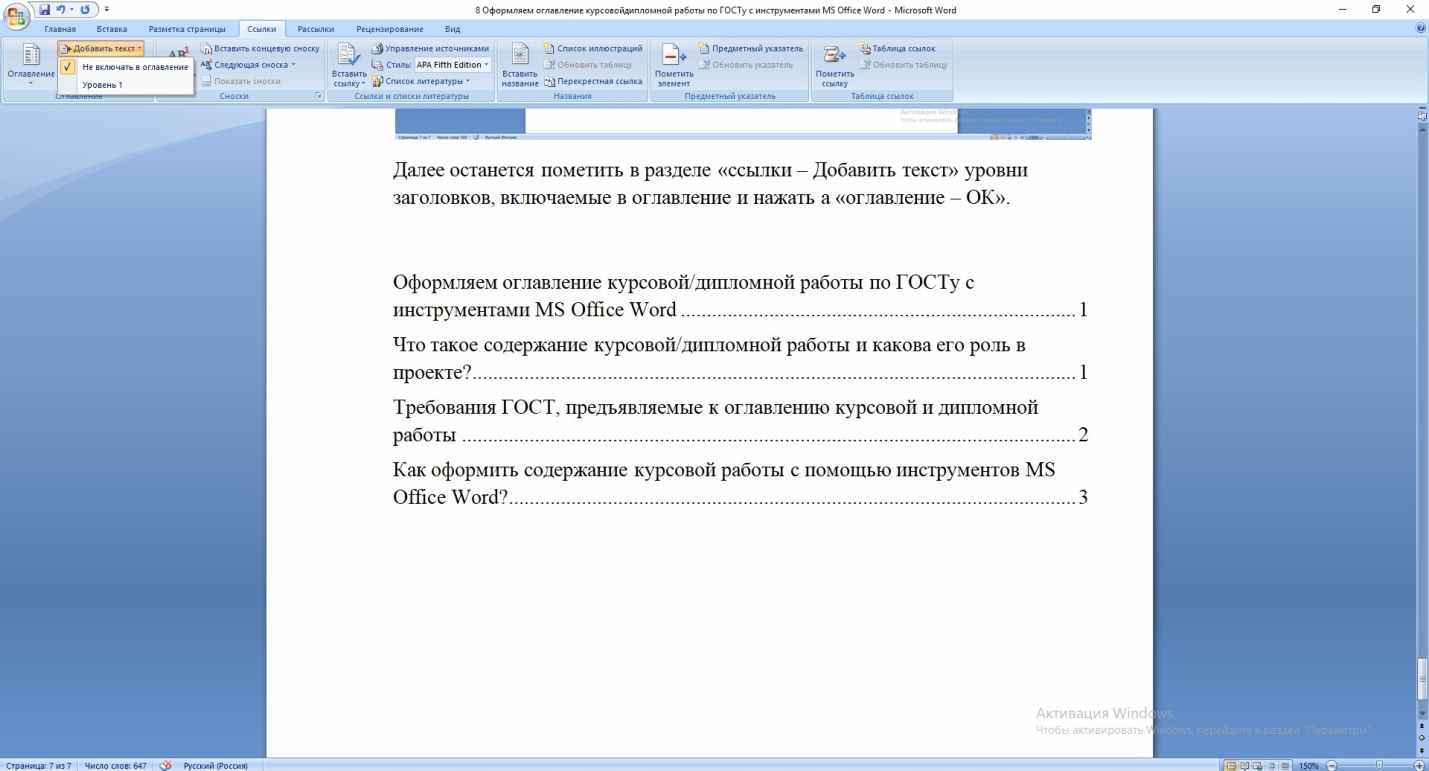Select Уровень 1 in dropdown menu

(x=126, y=85)
